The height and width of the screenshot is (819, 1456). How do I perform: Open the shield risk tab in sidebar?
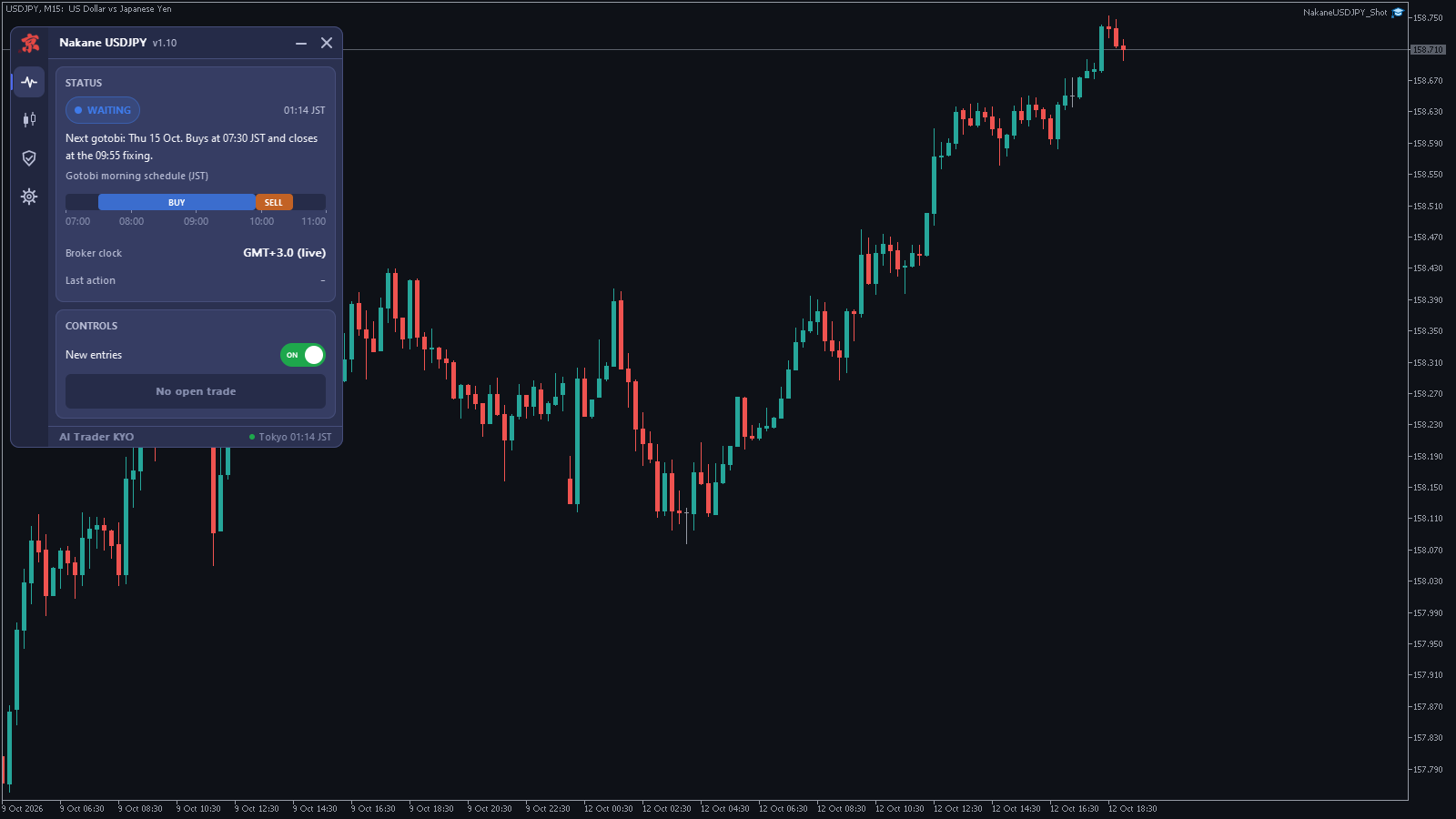(29, 158)
